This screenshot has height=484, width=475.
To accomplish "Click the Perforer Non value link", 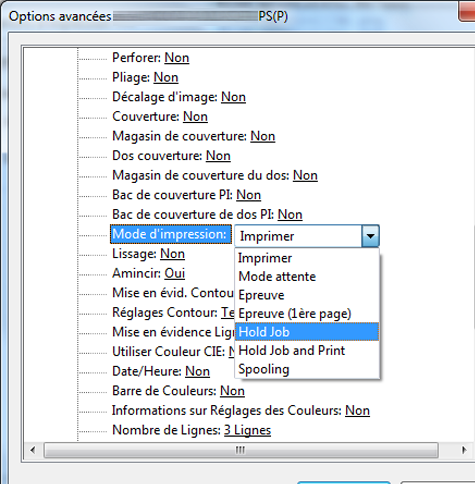I will coord(177,58).
